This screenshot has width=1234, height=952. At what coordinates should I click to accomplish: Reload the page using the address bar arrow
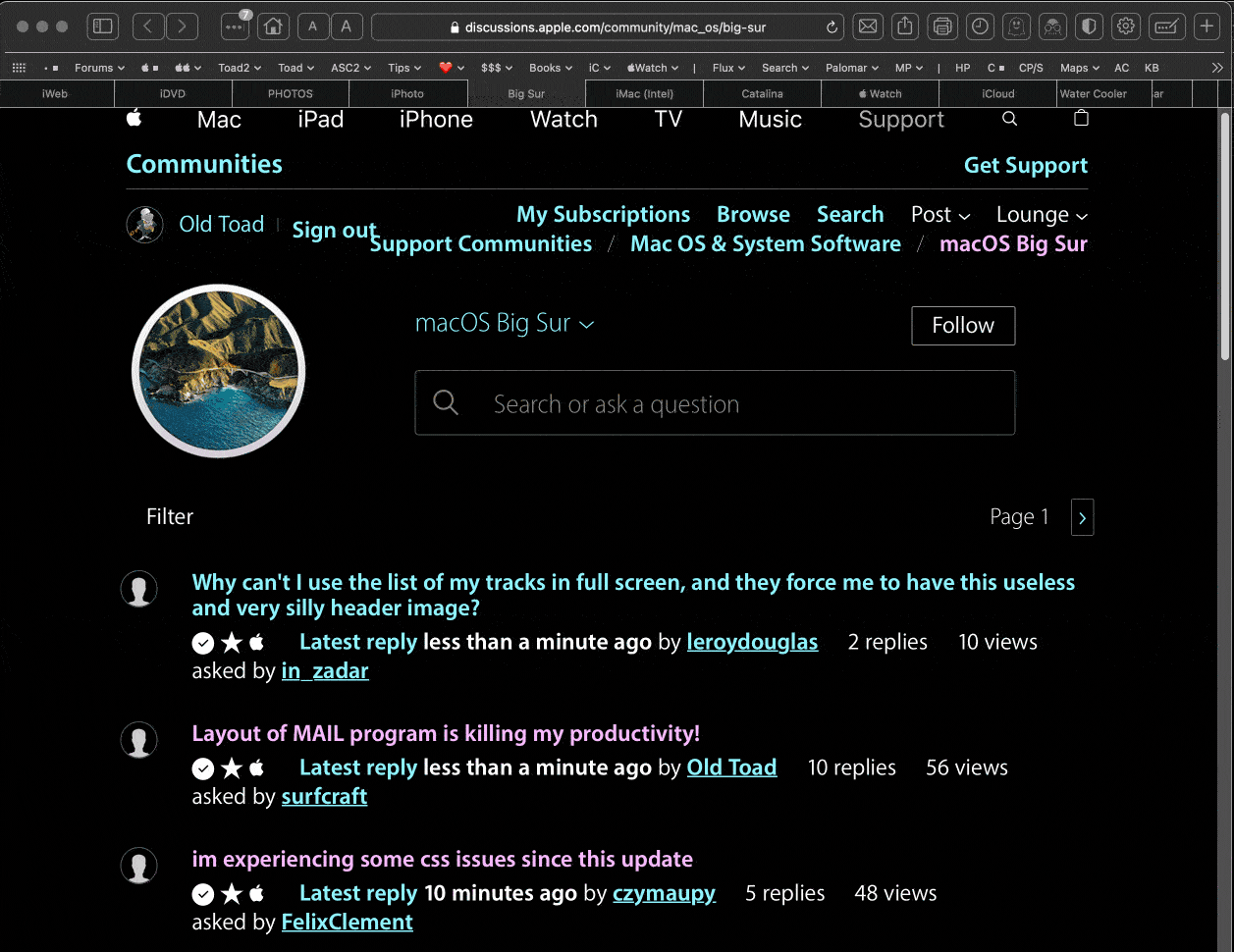[x=832, y=27]
